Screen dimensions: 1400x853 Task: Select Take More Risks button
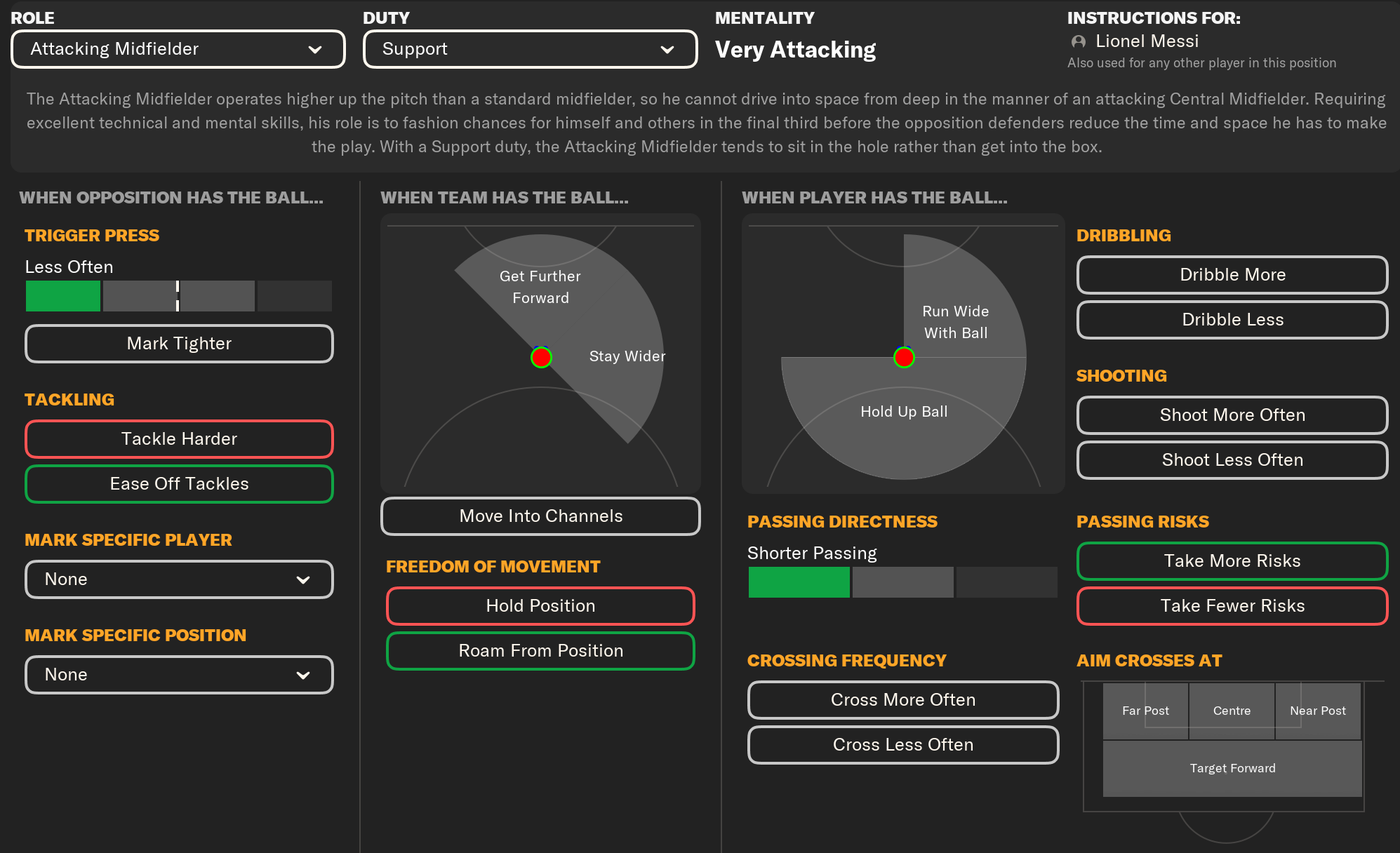click(x=1232, y=561)
